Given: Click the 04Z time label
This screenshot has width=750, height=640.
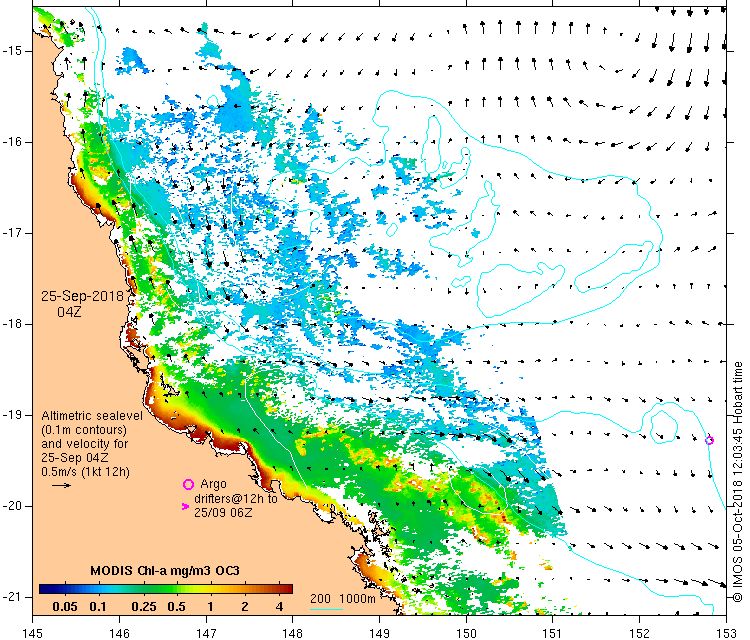Looking at the screenshot, I should 69,312.
